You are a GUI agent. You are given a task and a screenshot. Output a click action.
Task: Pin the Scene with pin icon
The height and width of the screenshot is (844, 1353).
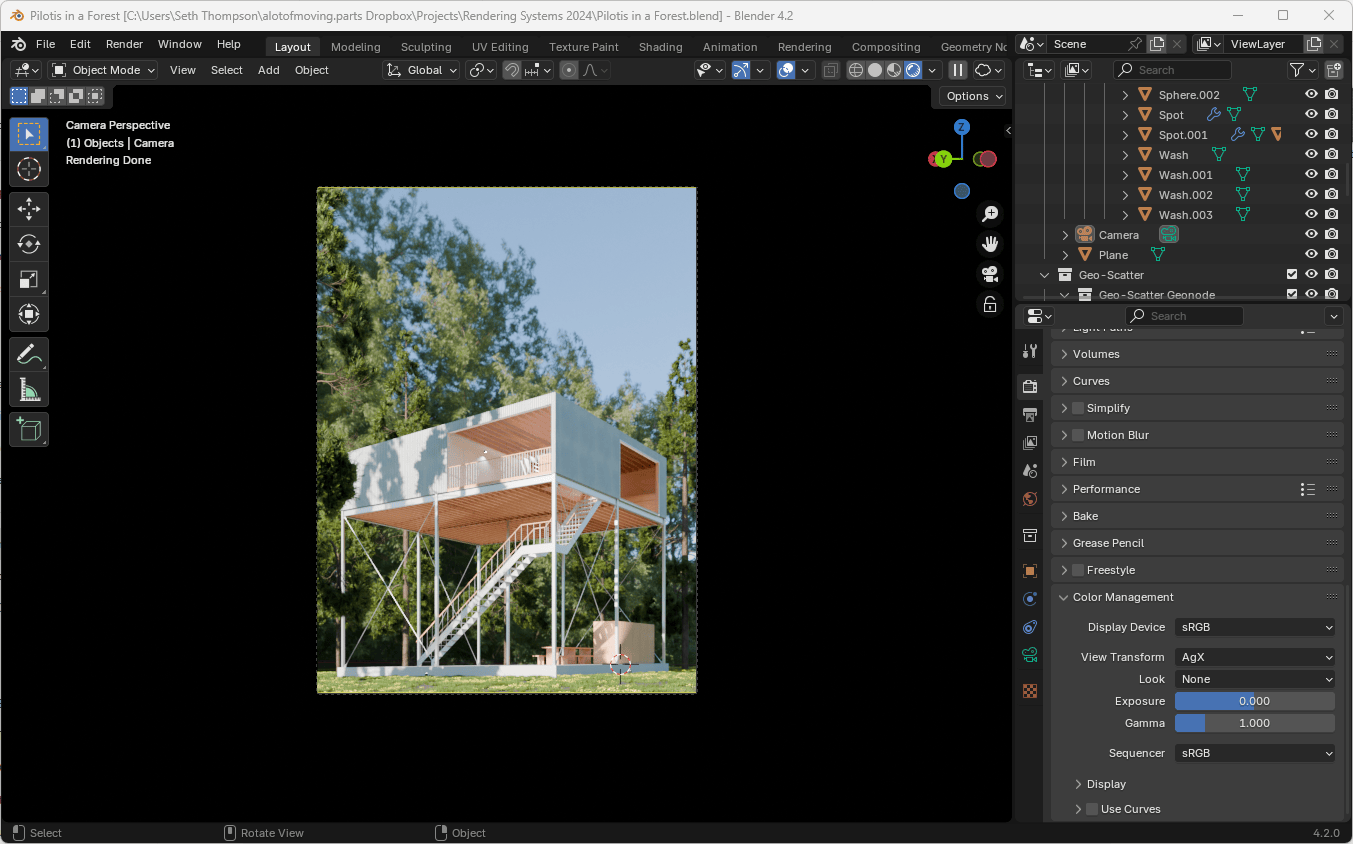pyautogui.click(x=1135, y=44)
